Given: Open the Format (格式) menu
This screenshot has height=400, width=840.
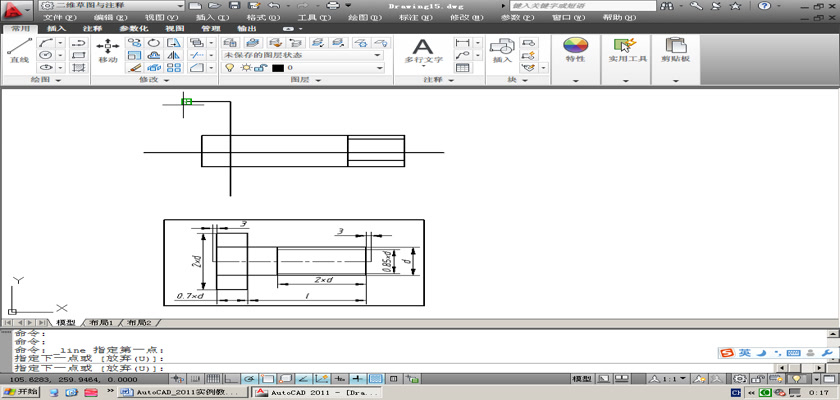Looking at the screenshot, I should point(263,17).
